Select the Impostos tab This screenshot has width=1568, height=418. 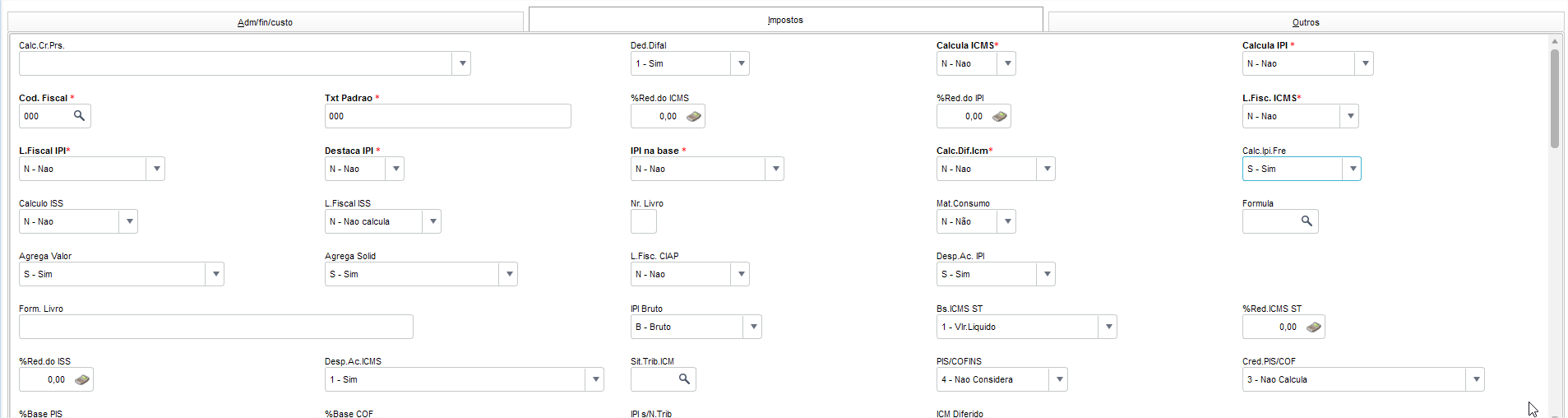coord(785,20)
